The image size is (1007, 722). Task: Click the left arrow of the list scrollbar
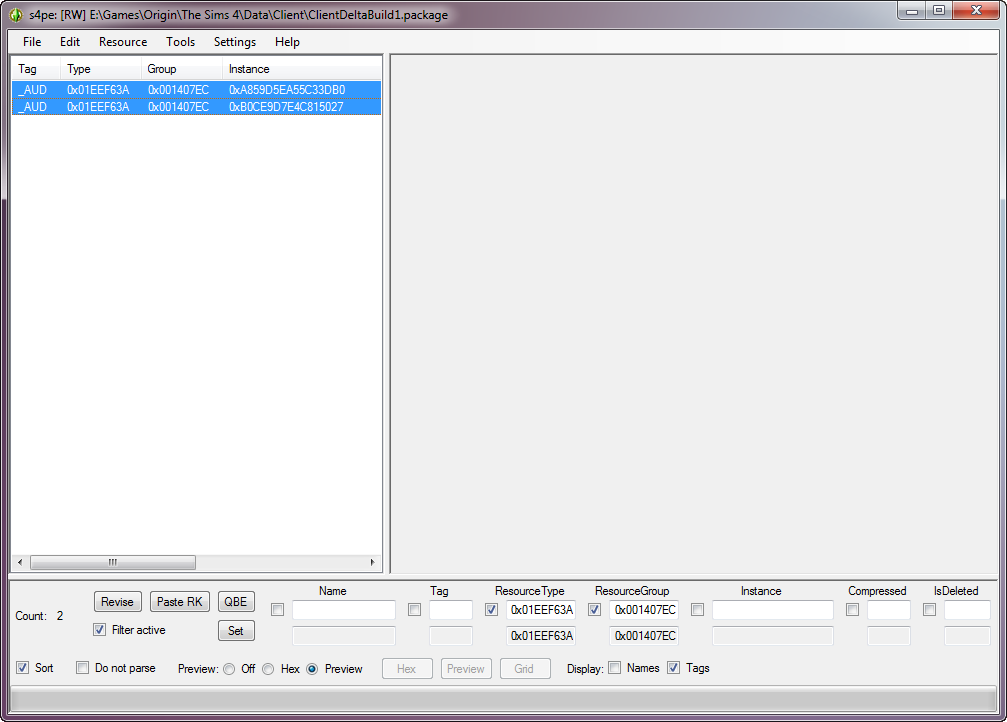21,563
